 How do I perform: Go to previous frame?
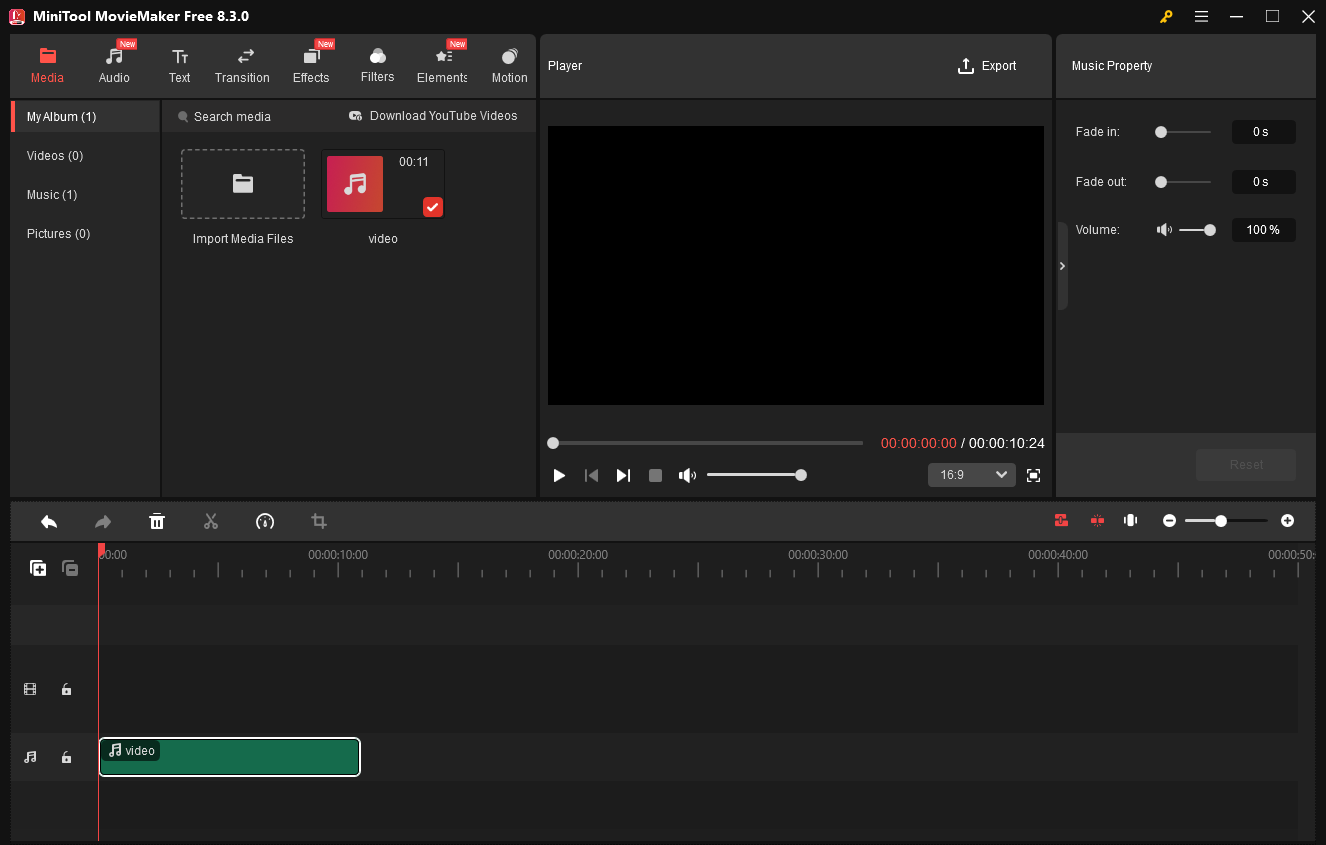[x=591, y=475]
